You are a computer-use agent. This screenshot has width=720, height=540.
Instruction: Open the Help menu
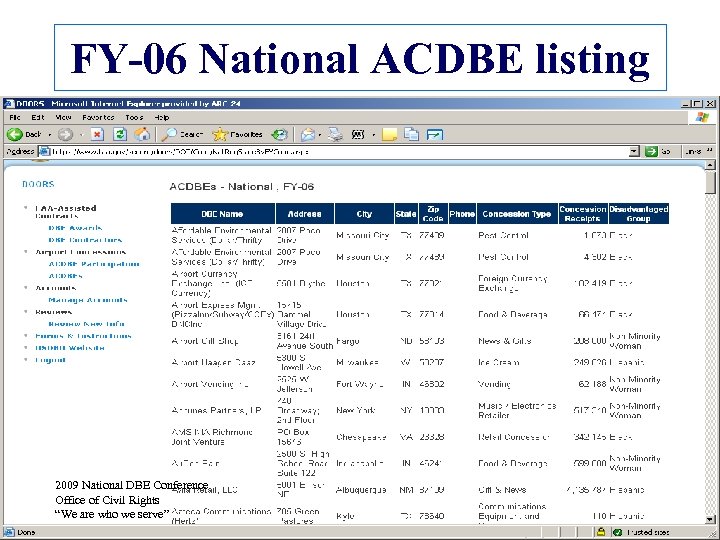click(x=162, y=118)
